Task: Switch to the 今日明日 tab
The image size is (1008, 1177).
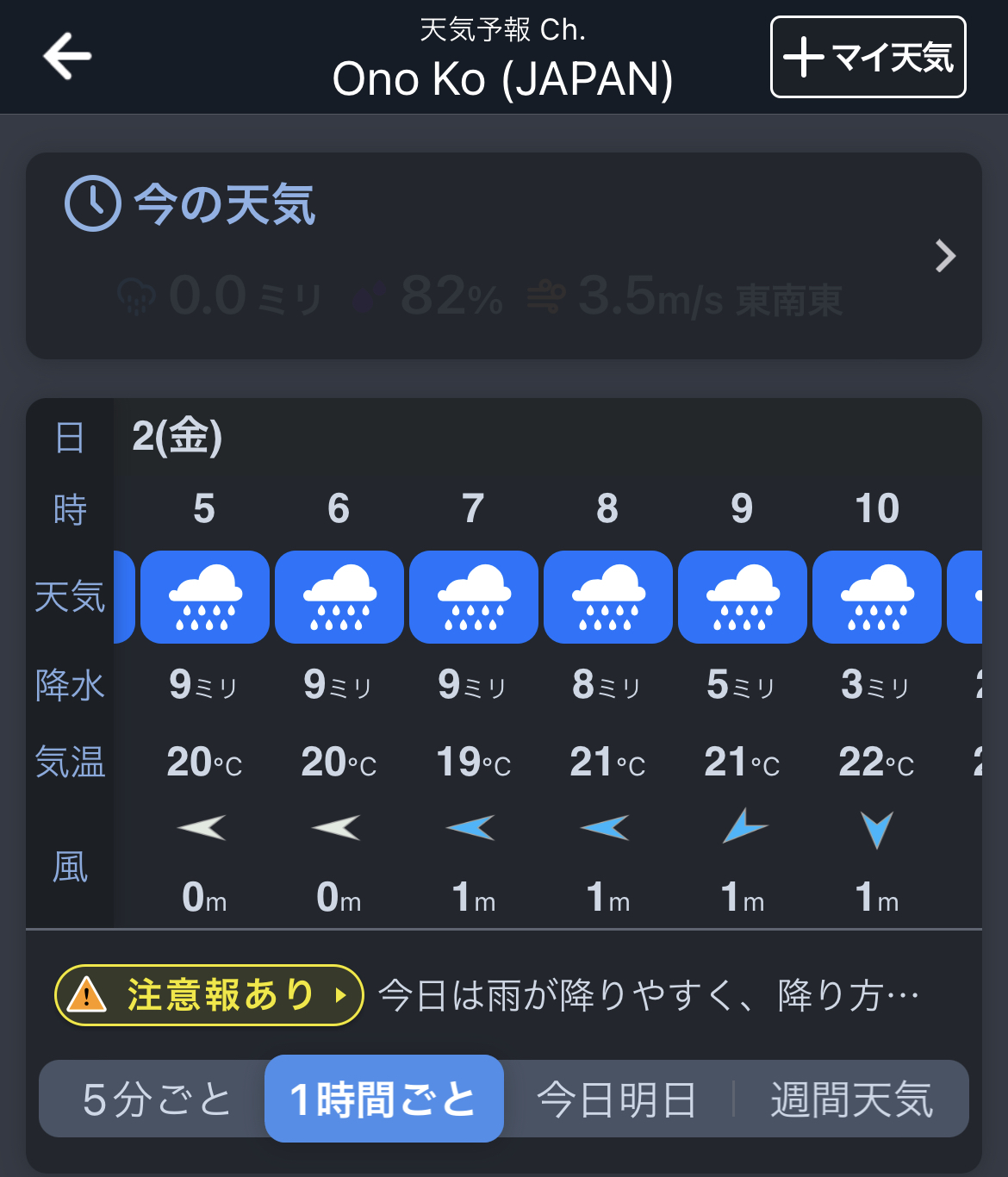Action: coord(616,1099)
